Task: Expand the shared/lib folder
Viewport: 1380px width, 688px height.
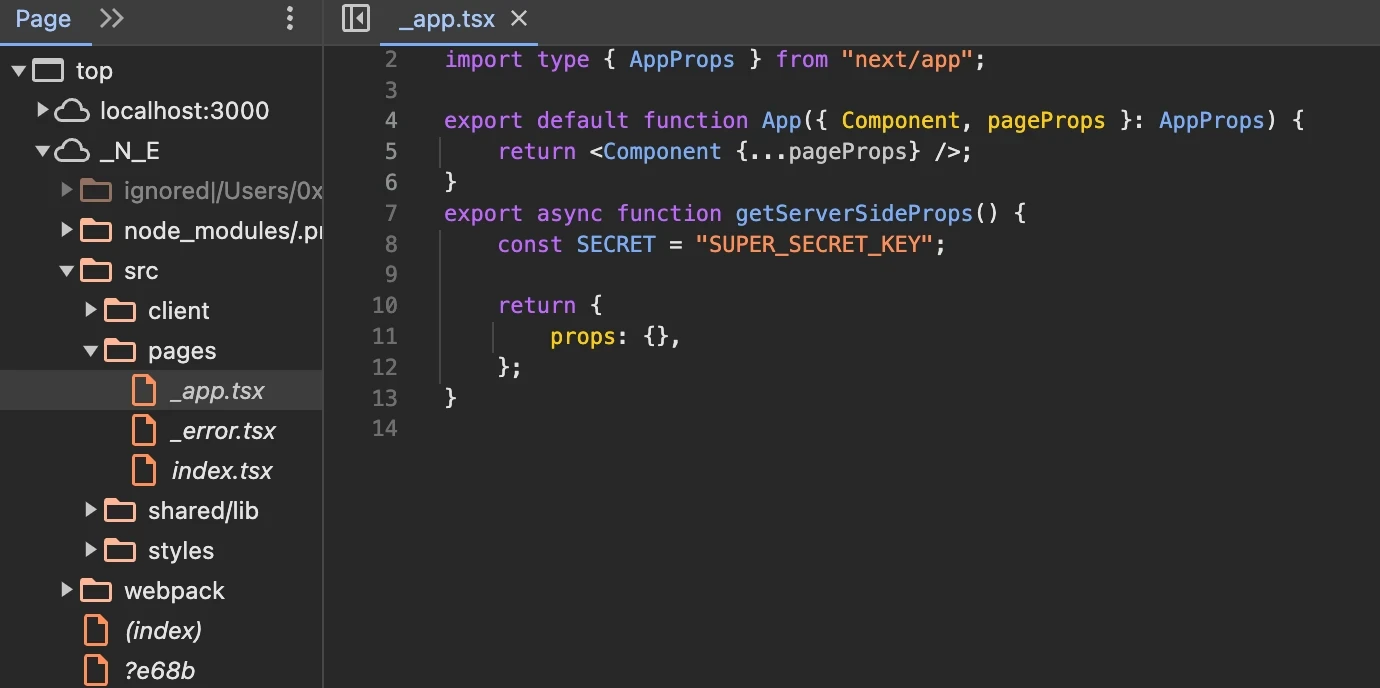Action: coord(89,510)
